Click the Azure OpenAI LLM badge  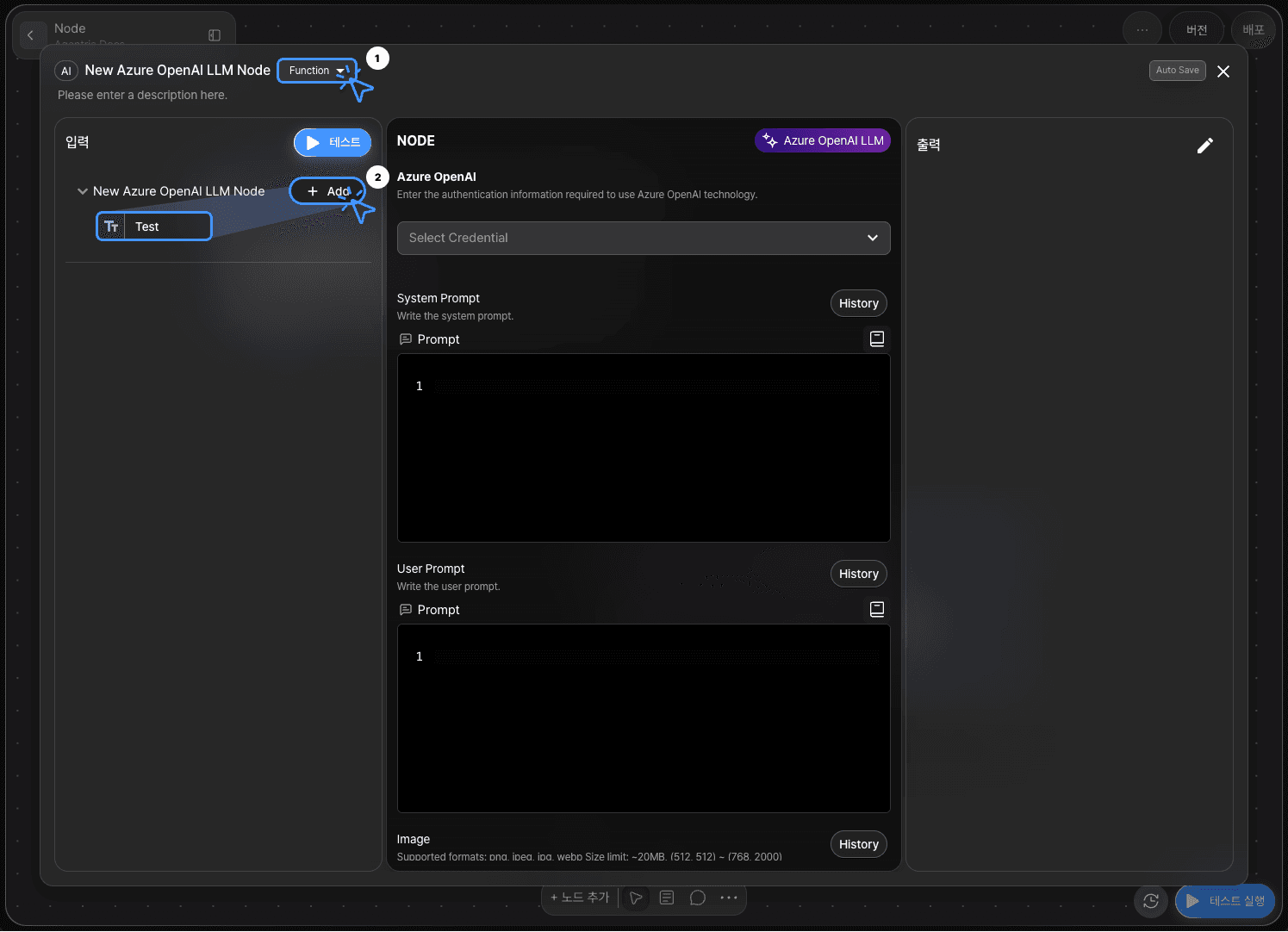[823, 140]
